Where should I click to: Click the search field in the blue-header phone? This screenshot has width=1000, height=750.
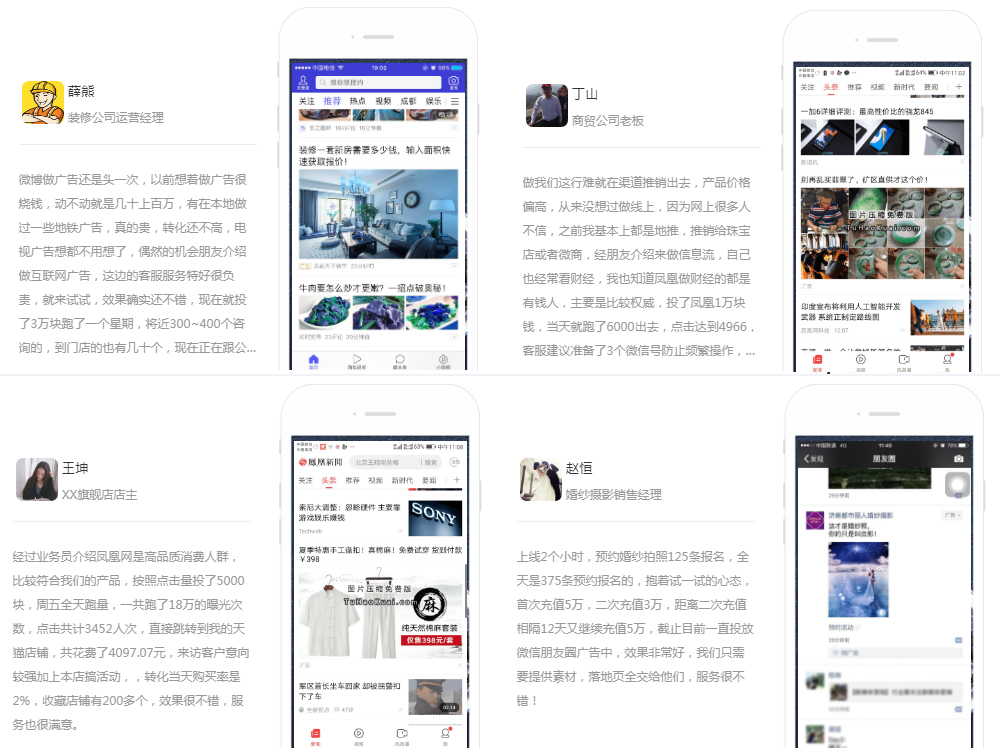(379, 82)
